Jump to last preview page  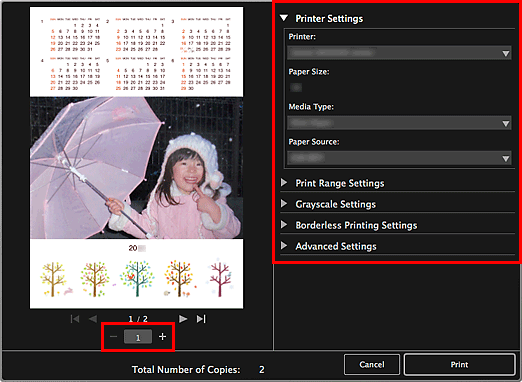(201, 319)
